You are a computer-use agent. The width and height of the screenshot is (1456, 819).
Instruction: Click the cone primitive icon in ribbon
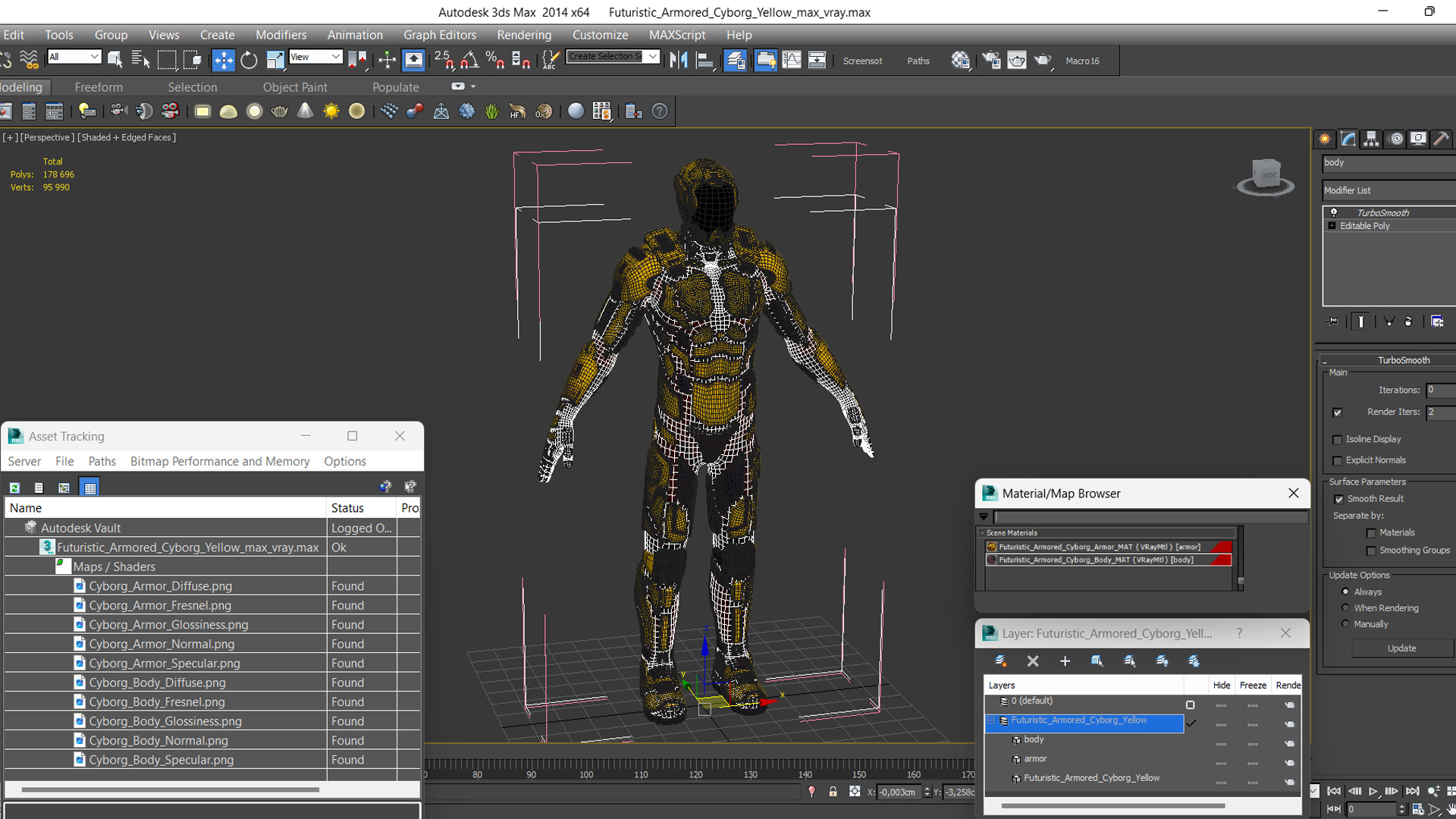pyautogui.click(x=305, y=111)
